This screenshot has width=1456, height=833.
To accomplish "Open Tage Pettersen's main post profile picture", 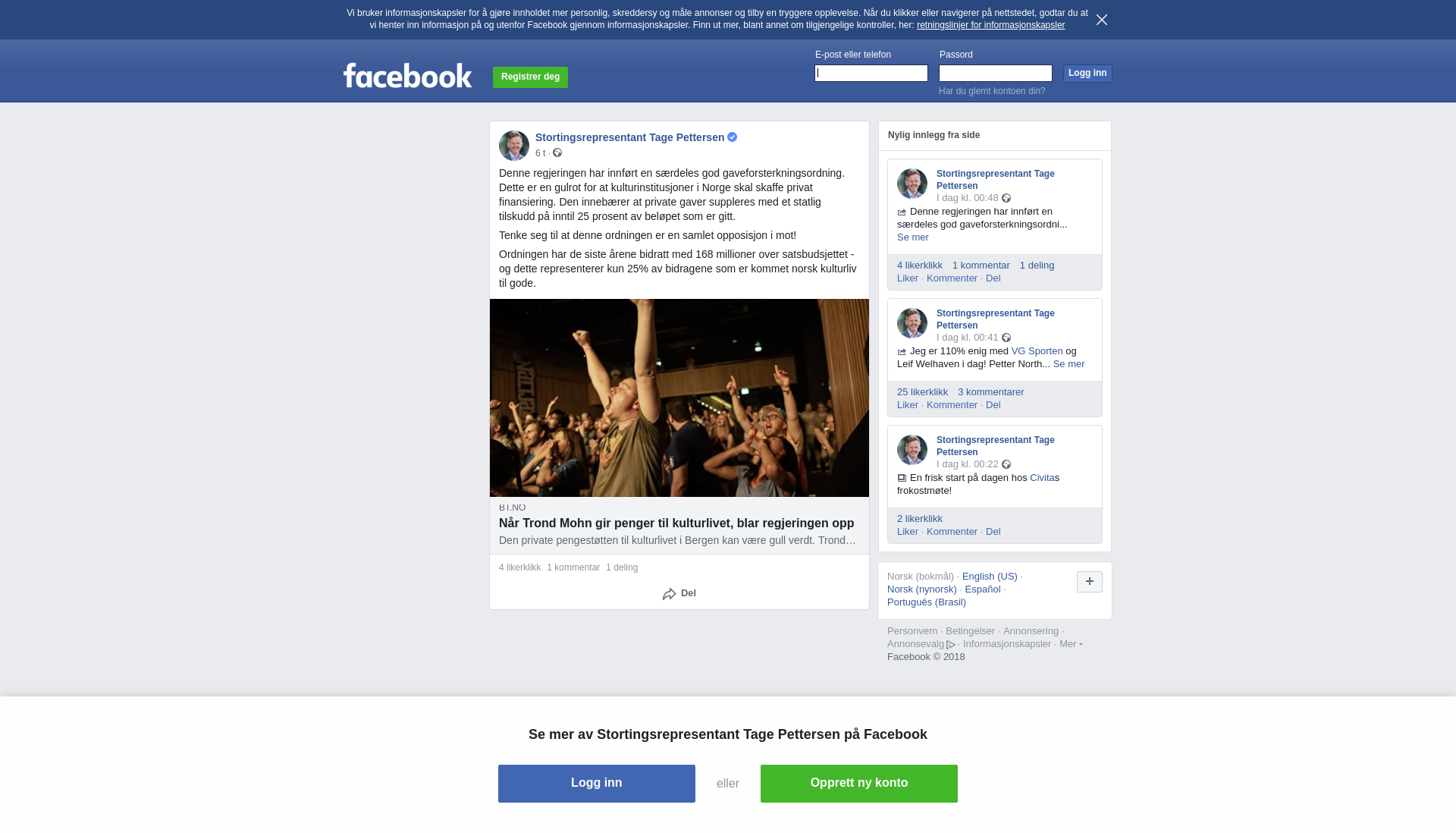I will (x=514, y=146).
